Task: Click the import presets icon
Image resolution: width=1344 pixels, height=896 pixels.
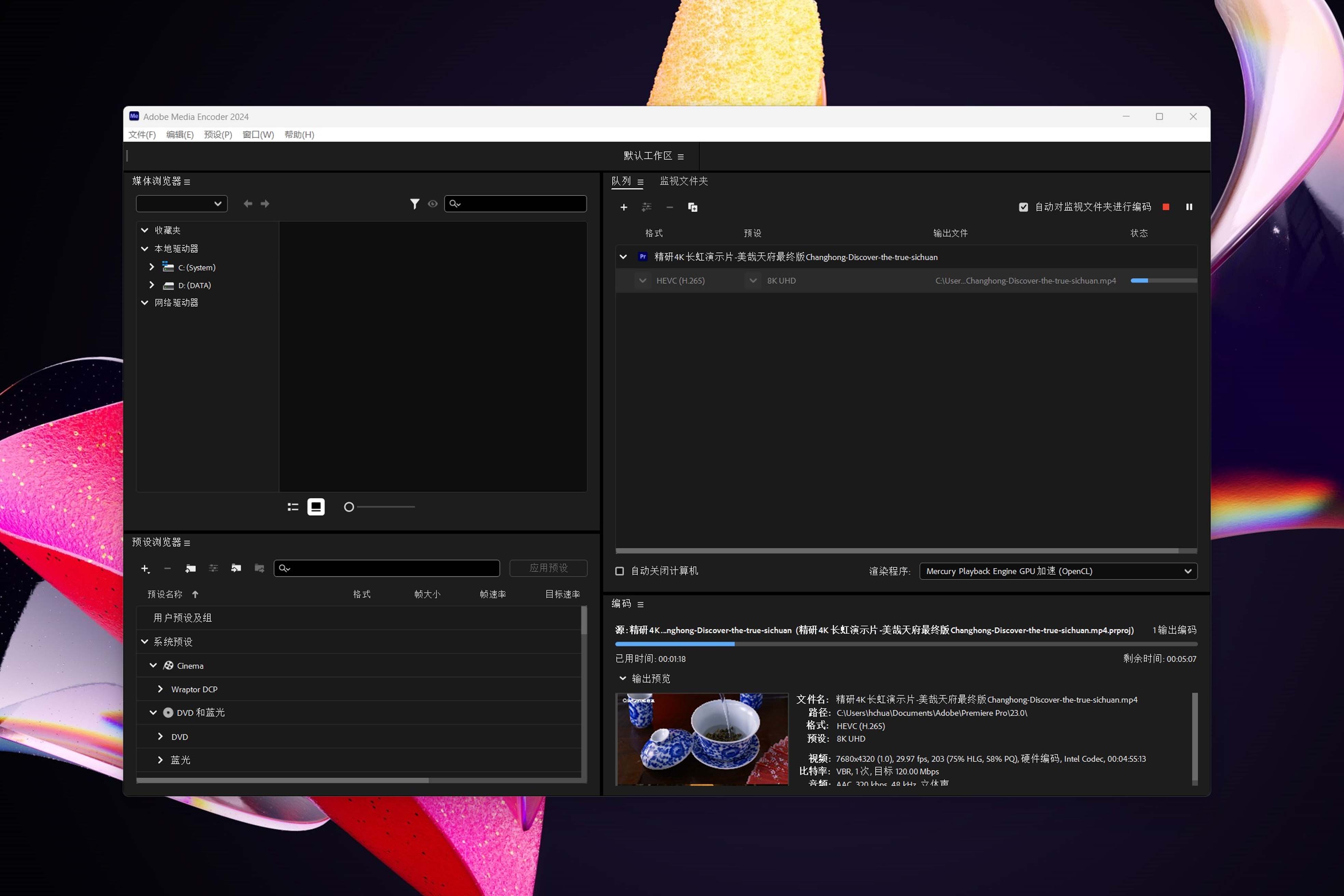Action: [236, 568]
